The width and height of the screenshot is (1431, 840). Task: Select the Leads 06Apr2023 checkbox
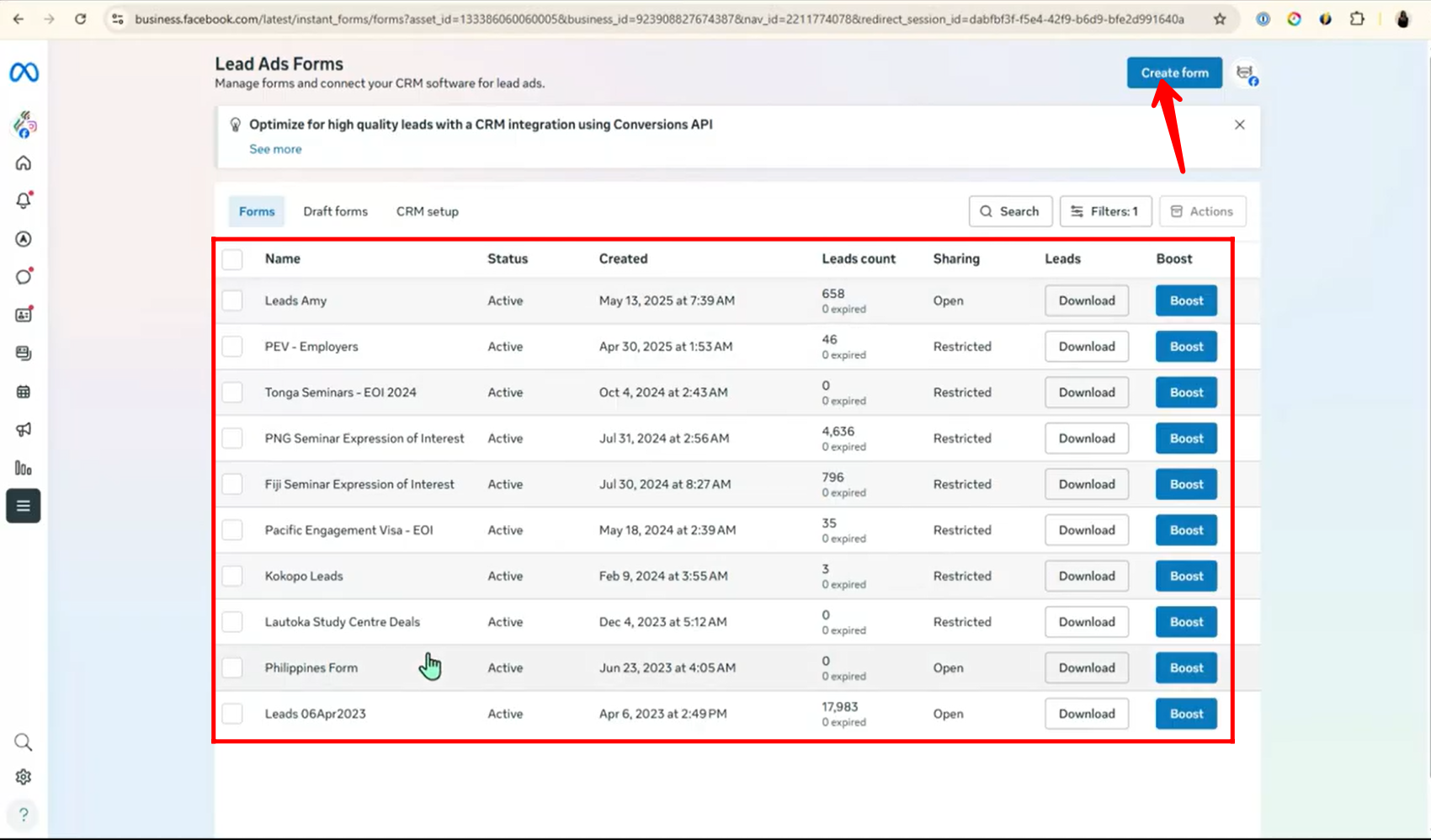point(232,714)
